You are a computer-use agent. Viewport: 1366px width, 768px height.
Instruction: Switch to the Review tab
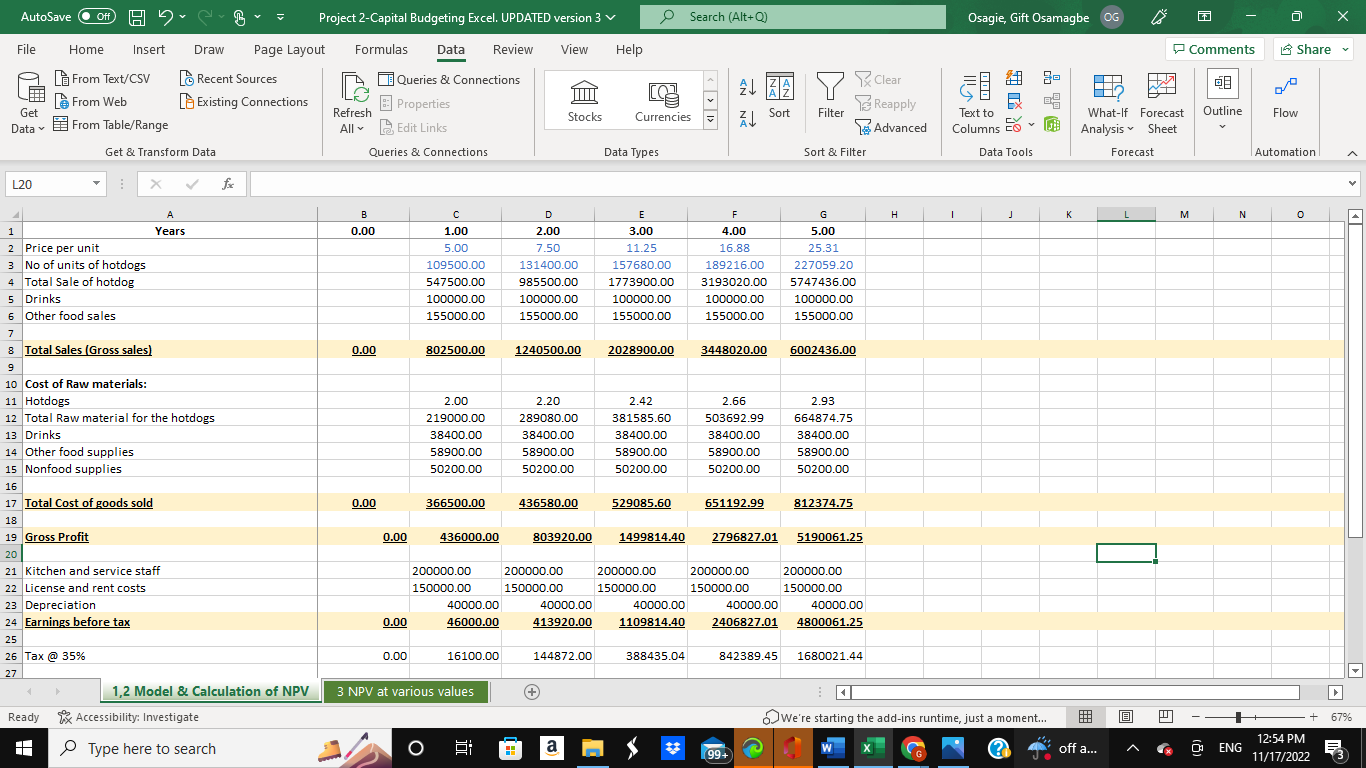pos(513,49)
